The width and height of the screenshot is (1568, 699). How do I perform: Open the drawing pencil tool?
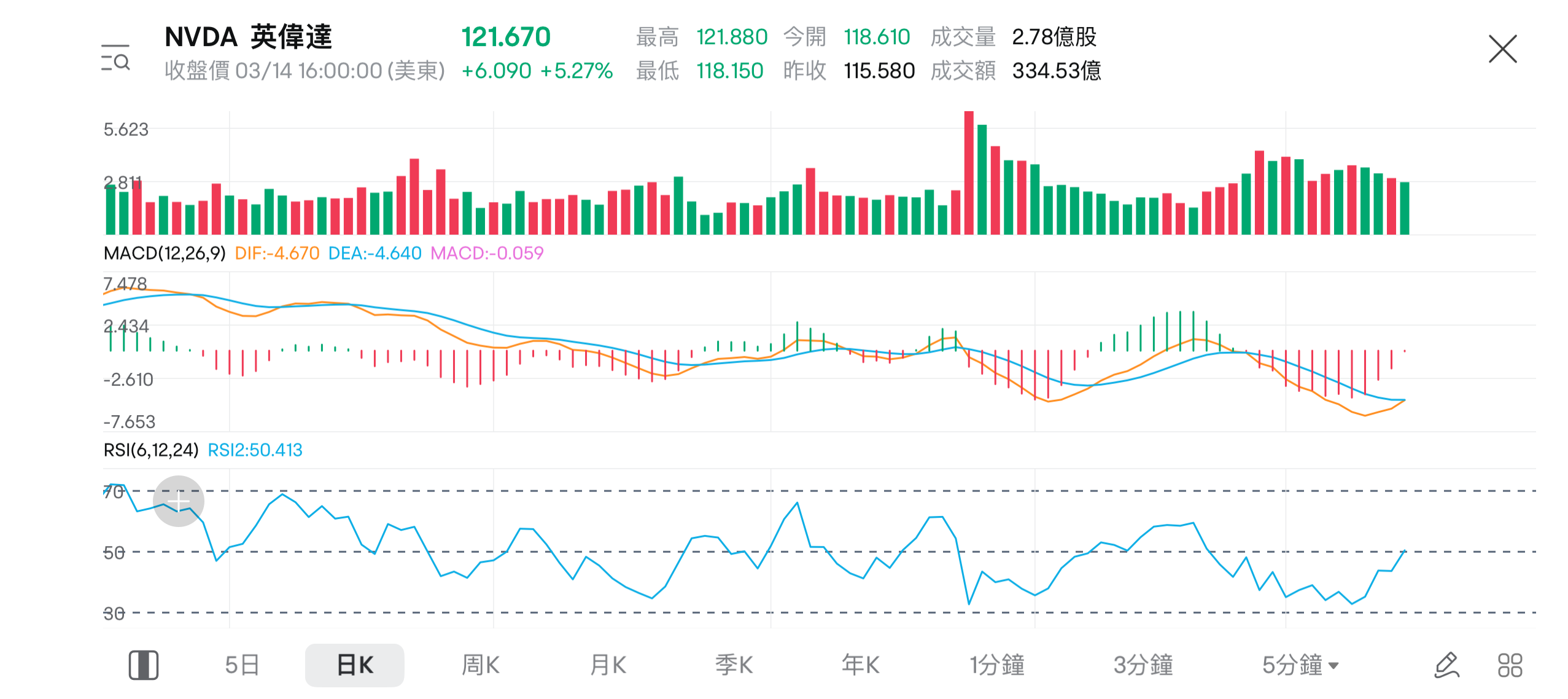pos(1446,665)
